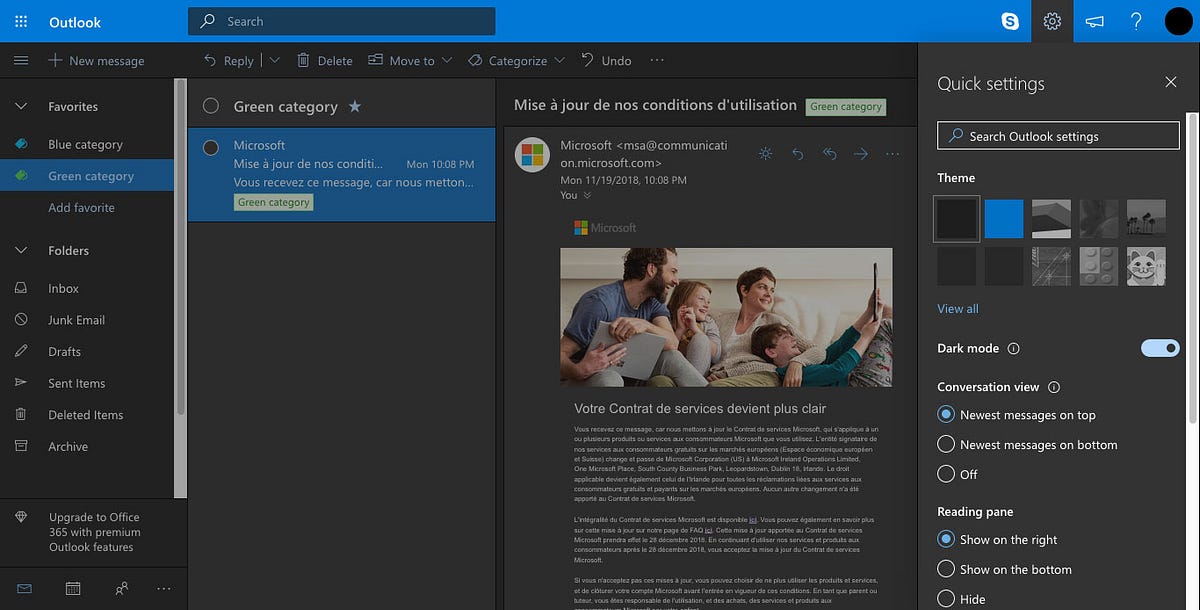Image resolution: width=1200 pixels, height=610 pixels.
Task: Collapse the Favorites section
Action: 21,106
